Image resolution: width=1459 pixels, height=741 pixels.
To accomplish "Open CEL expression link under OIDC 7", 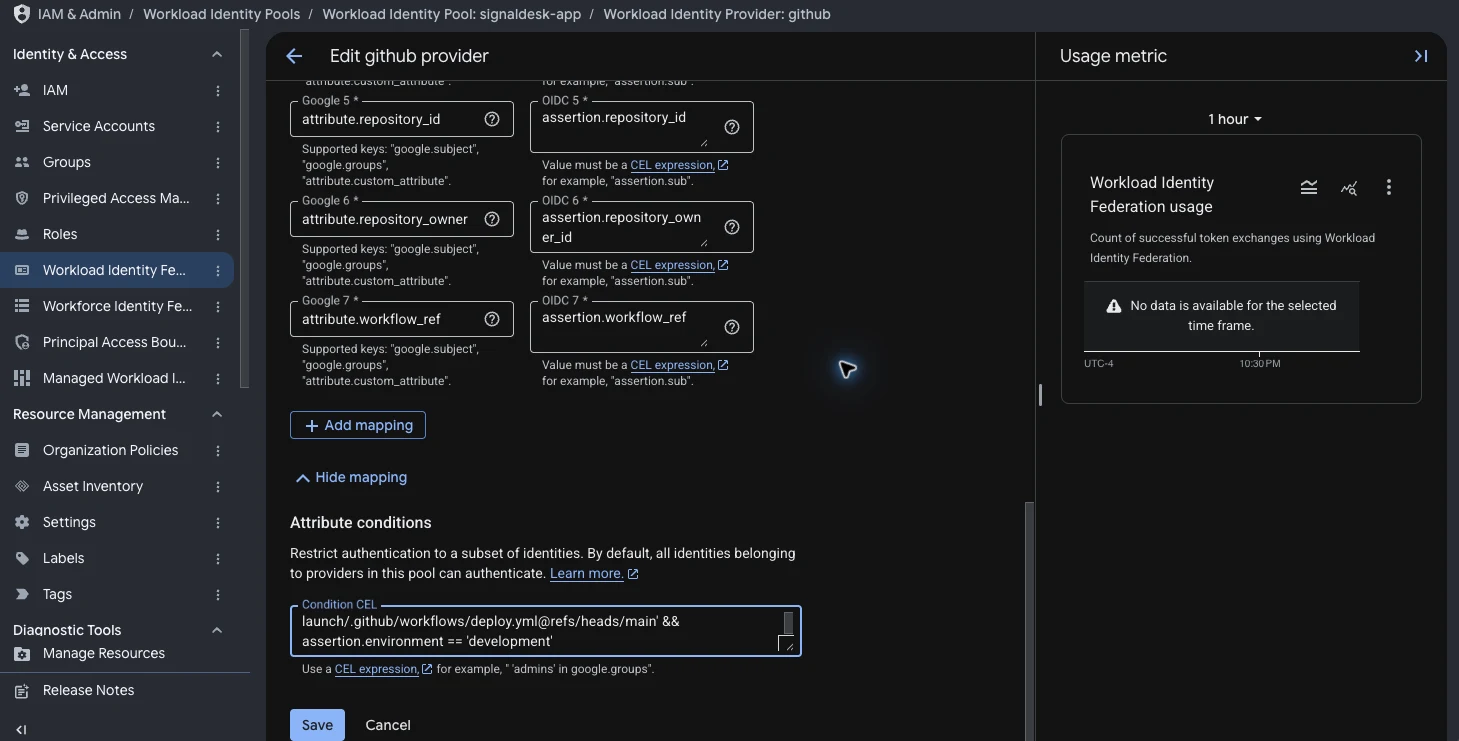I will tap(679, 365).
